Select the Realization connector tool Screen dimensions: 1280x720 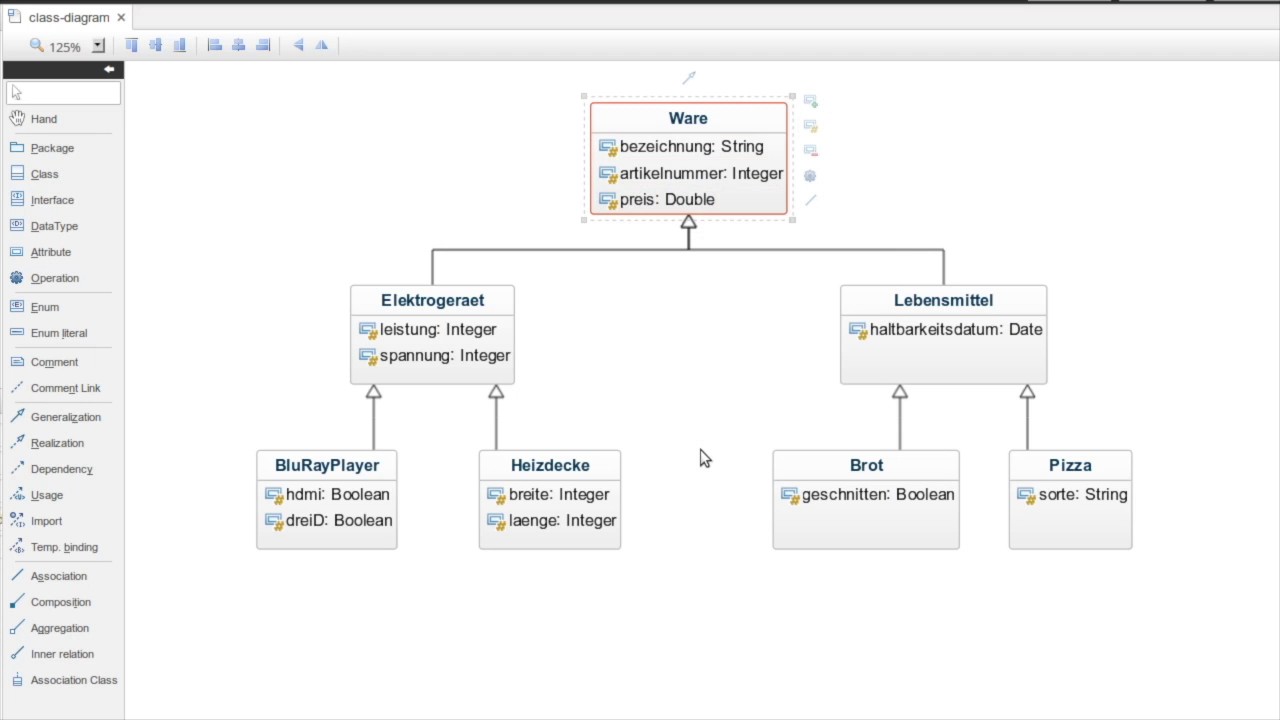[x=47, y=443]
